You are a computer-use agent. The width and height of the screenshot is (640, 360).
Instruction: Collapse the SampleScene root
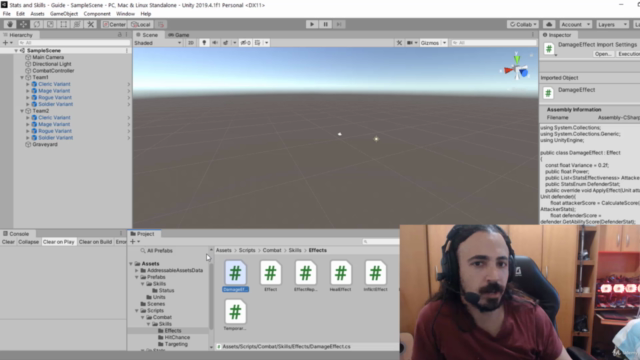coord(16,51)
